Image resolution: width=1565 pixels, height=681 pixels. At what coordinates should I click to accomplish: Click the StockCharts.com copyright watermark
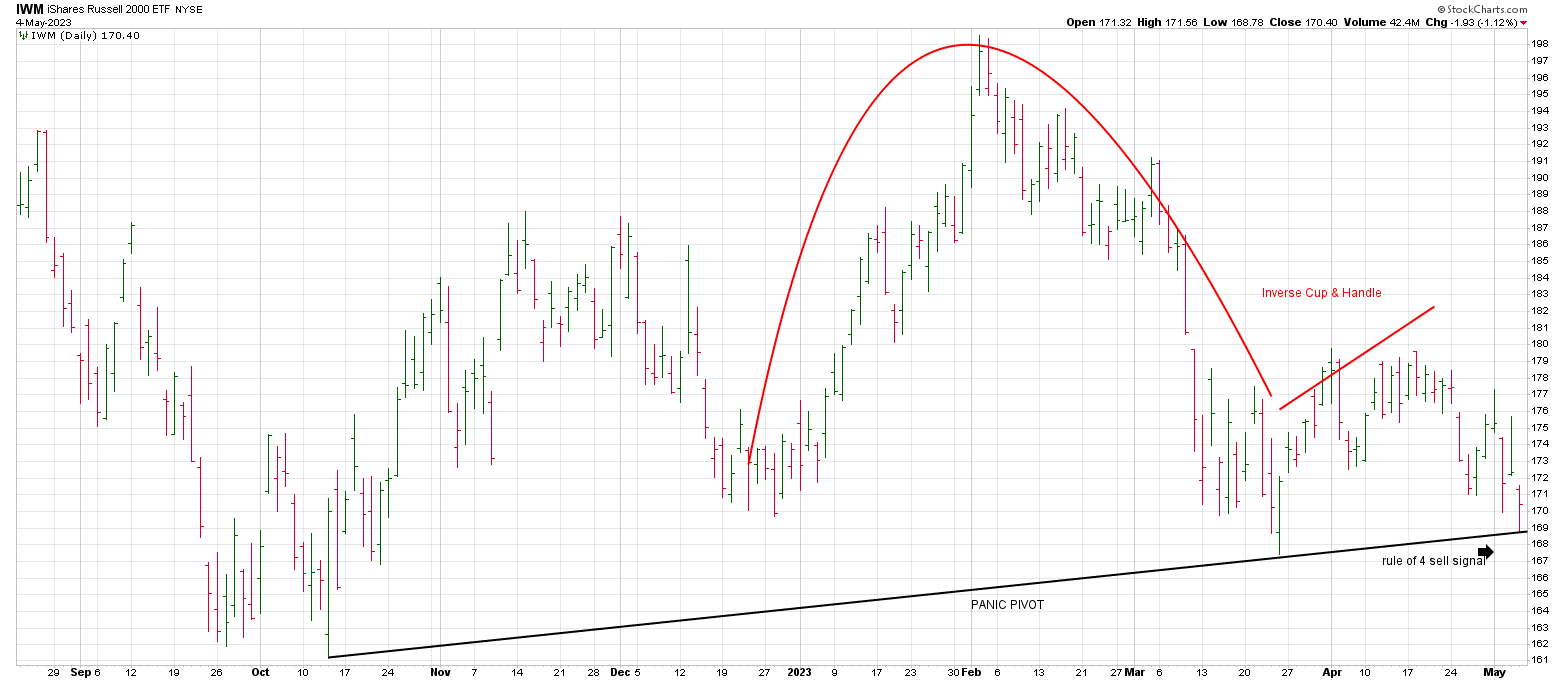pyautogui.click(x=1515, y=8)
